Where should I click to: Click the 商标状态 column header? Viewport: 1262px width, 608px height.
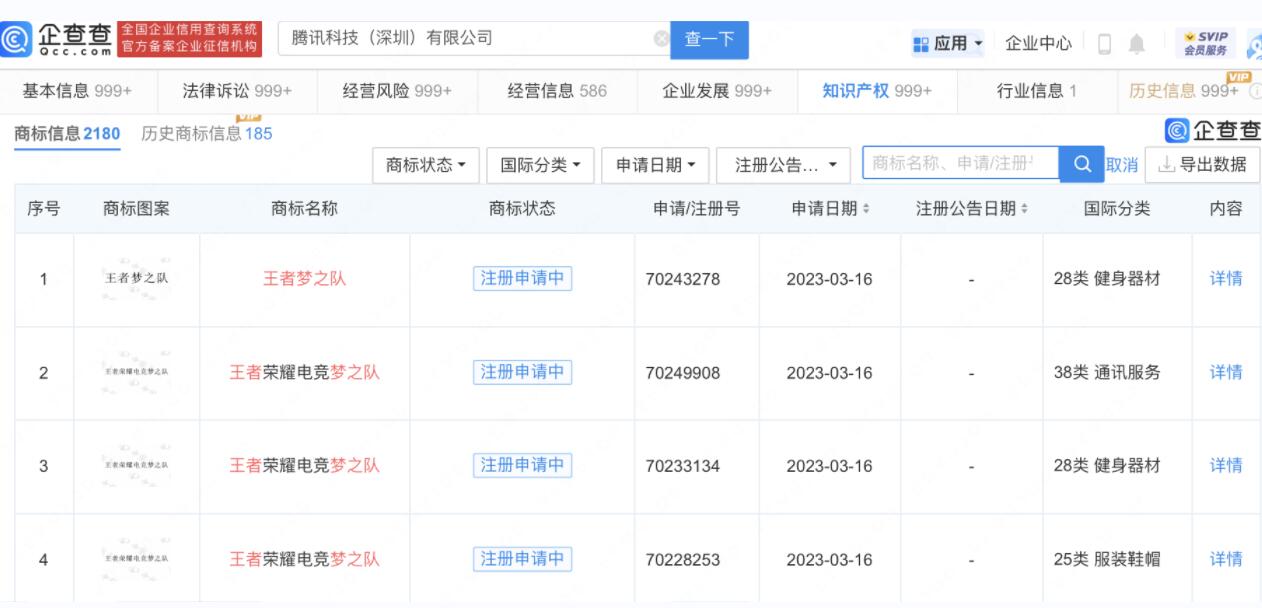tap(522, 209)
